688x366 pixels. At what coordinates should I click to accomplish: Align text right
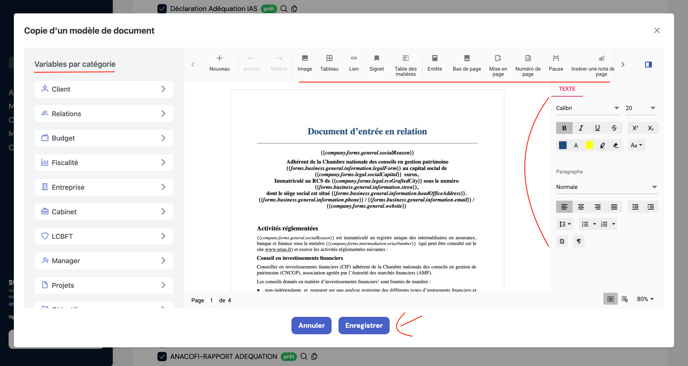click(597, 207)
